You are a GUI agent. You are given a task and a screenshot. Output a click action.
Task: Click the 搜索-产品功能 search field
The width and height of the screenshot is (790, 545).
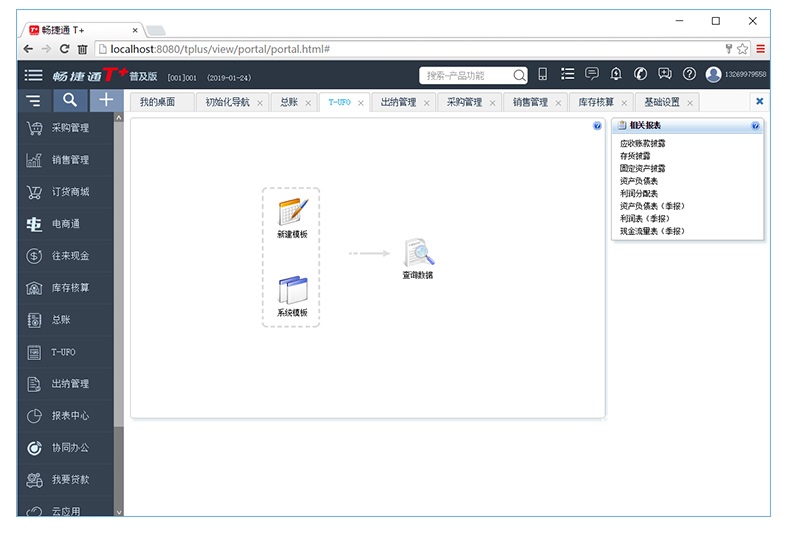pyautogui.click(x=468, y=75)
